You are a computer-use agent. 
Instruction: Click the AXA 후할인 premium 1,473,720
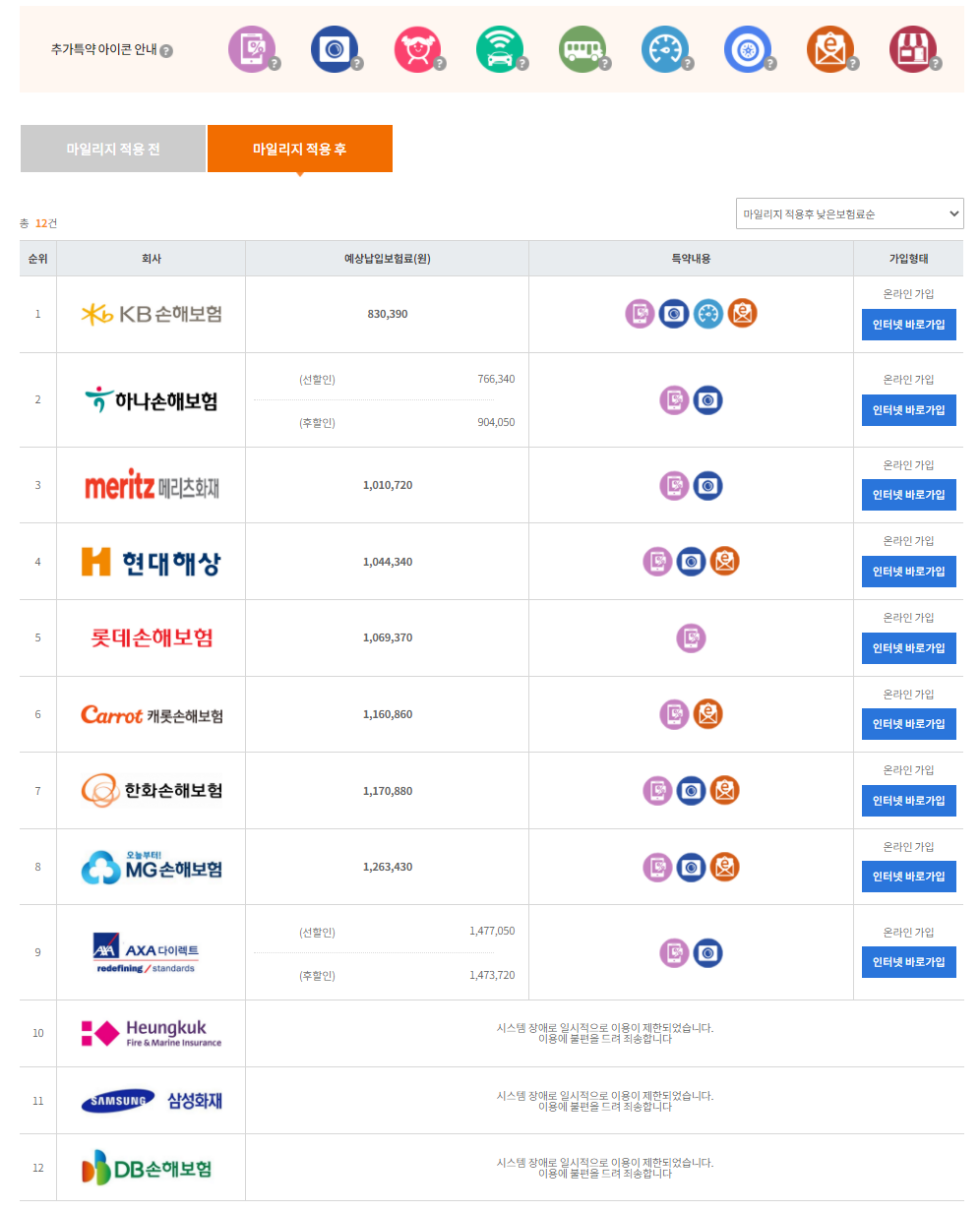[492, 976]
